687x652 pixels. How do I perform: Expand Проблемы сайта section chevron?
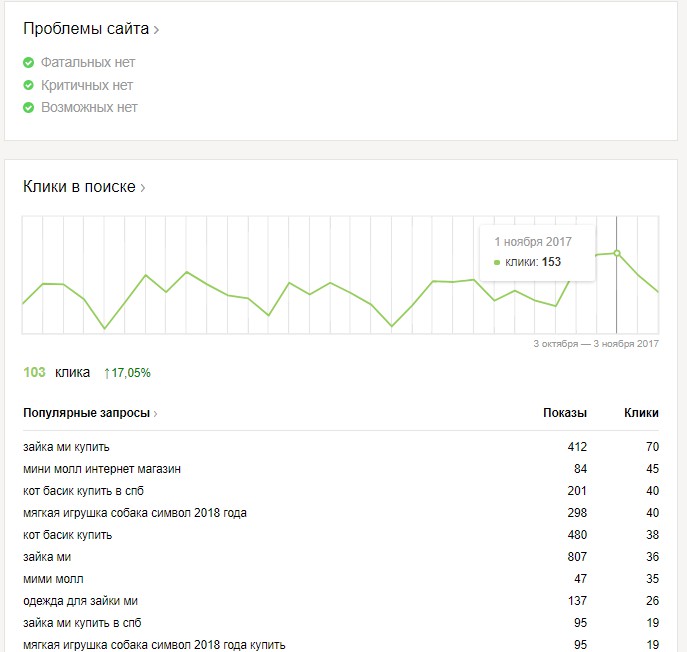coord(156,30)
